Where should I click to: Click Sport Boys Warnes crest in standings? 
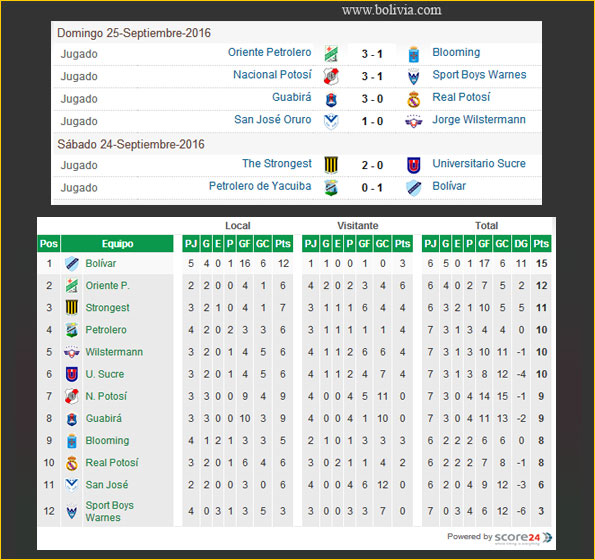pos(72,512)
